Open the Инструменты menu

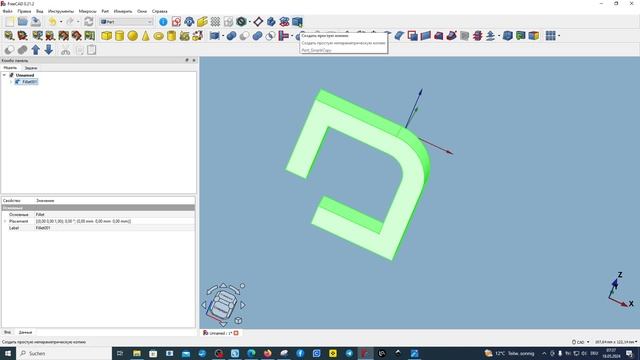pyautogui.click(x=61, y=11)
